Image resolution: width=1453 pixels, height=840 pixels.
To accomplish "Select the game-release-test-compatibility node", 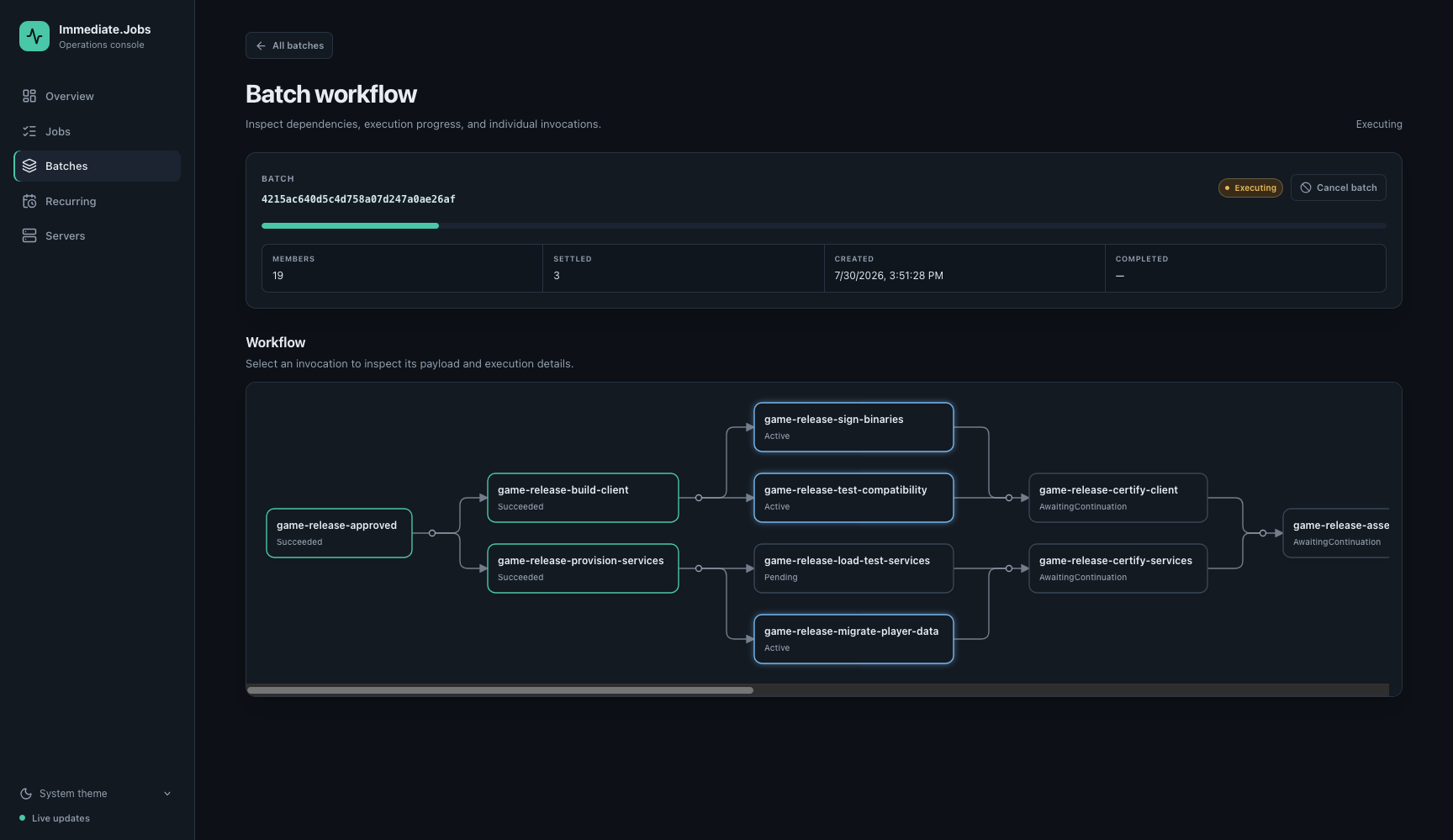I will pos(853,498).
